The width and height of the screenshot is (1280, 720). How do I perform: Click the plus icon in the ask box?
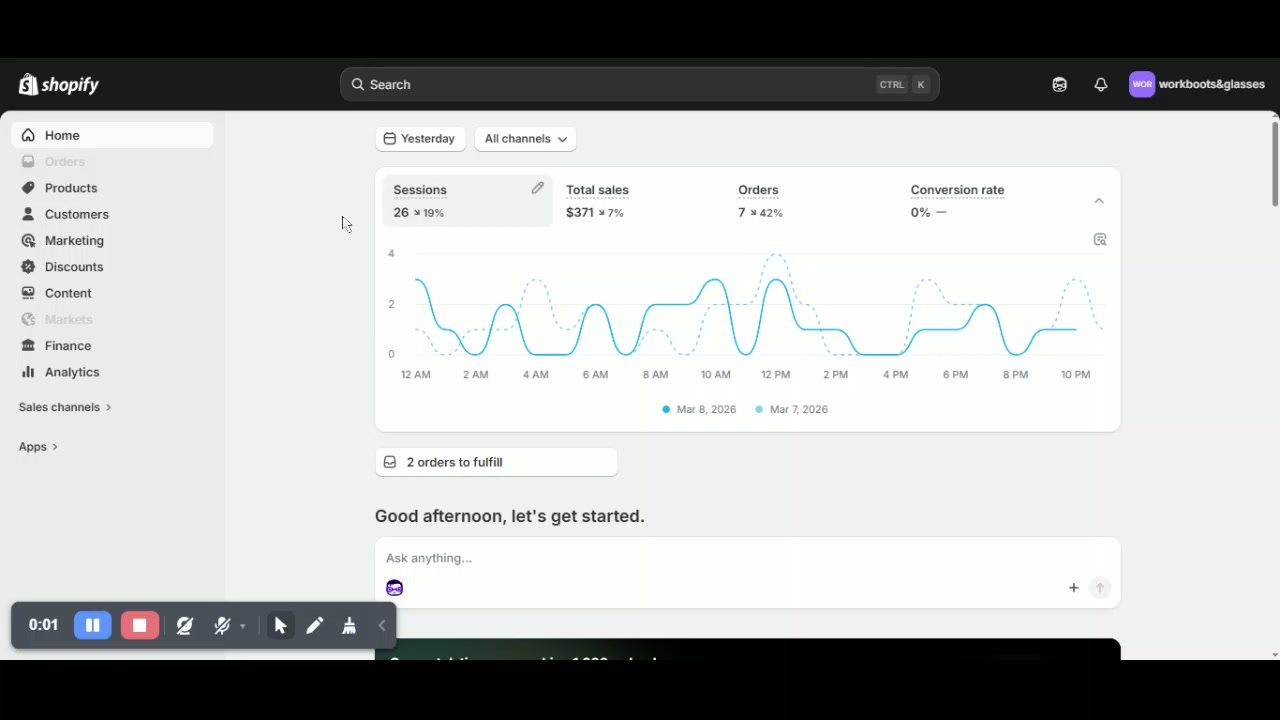(x=1074, y=588)
